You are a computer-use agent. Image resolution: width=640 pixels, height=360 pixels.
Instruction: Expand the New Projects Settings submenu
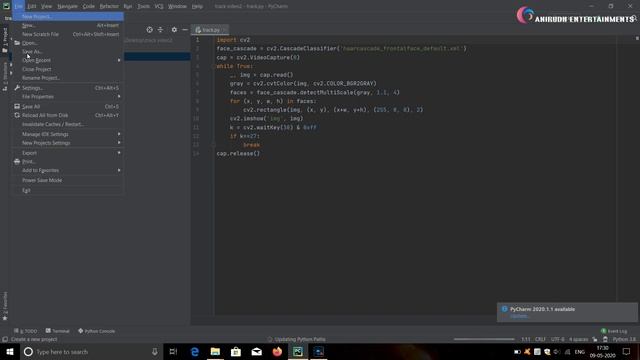point(68,143)
